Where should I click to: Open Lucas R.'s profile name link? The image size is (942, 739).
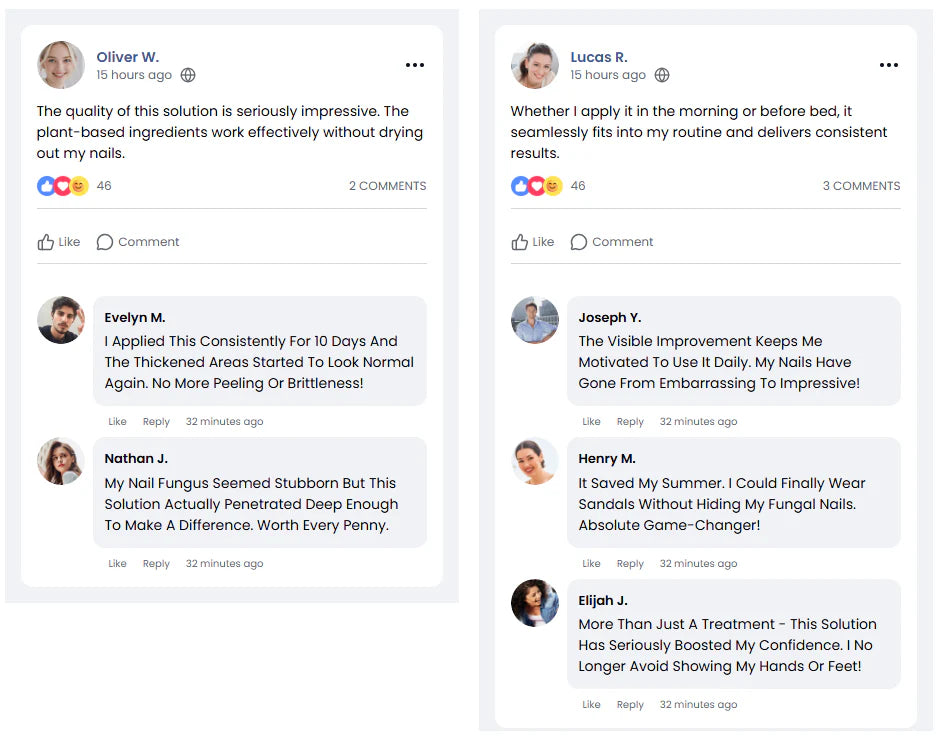click(x=599, y=57)
